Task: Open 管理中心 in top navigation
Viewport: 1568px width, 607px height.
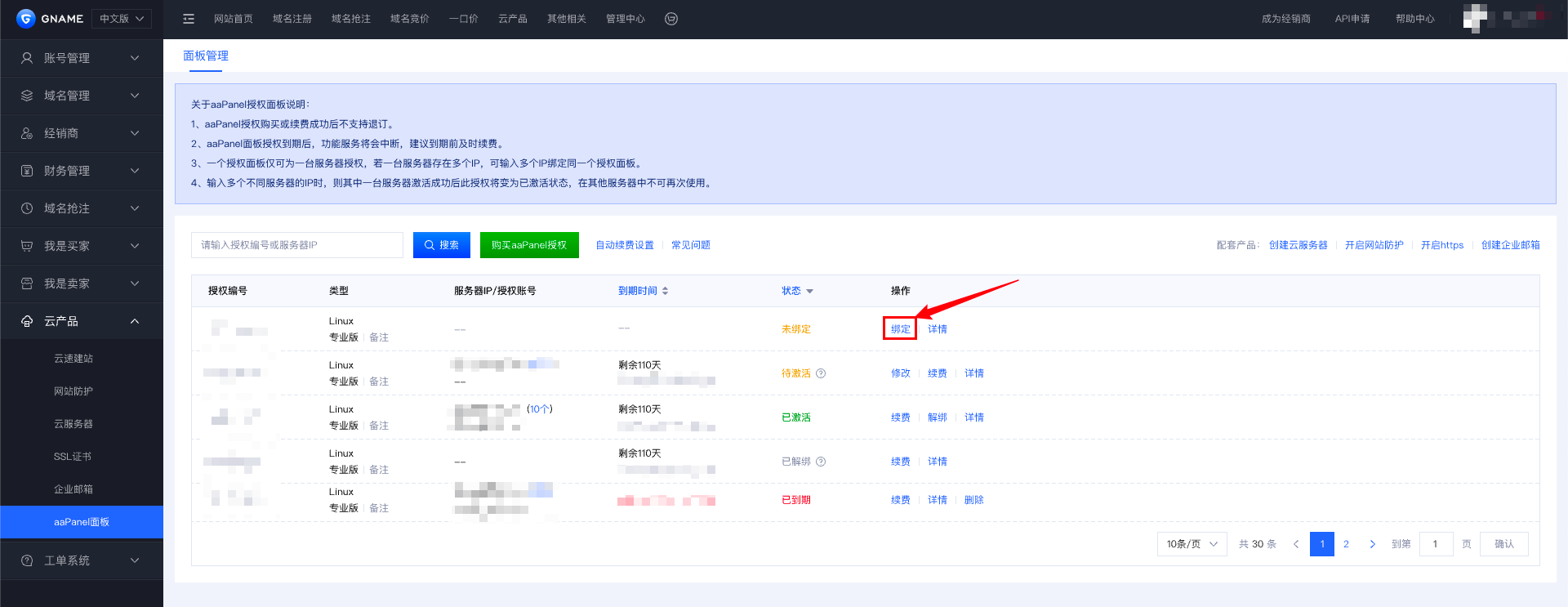Action: tap(625, 19)
